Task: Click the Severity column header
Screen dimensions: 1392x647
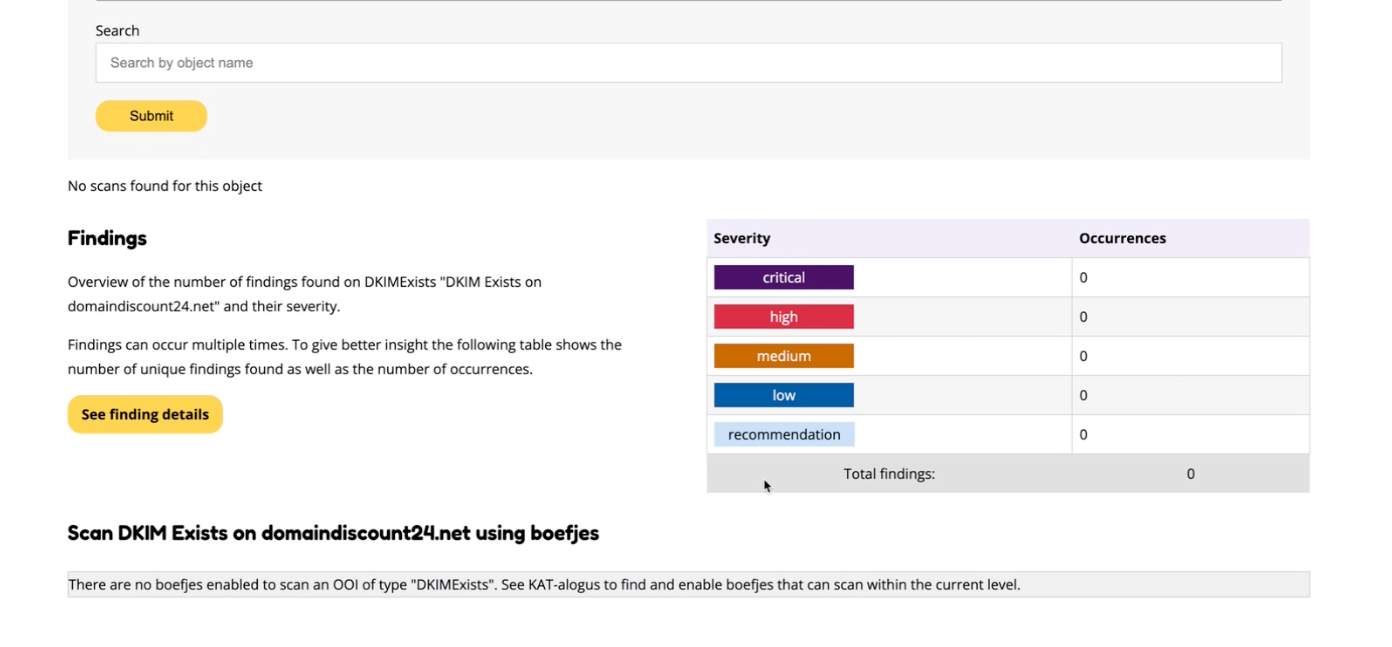Action: (741, 238)
